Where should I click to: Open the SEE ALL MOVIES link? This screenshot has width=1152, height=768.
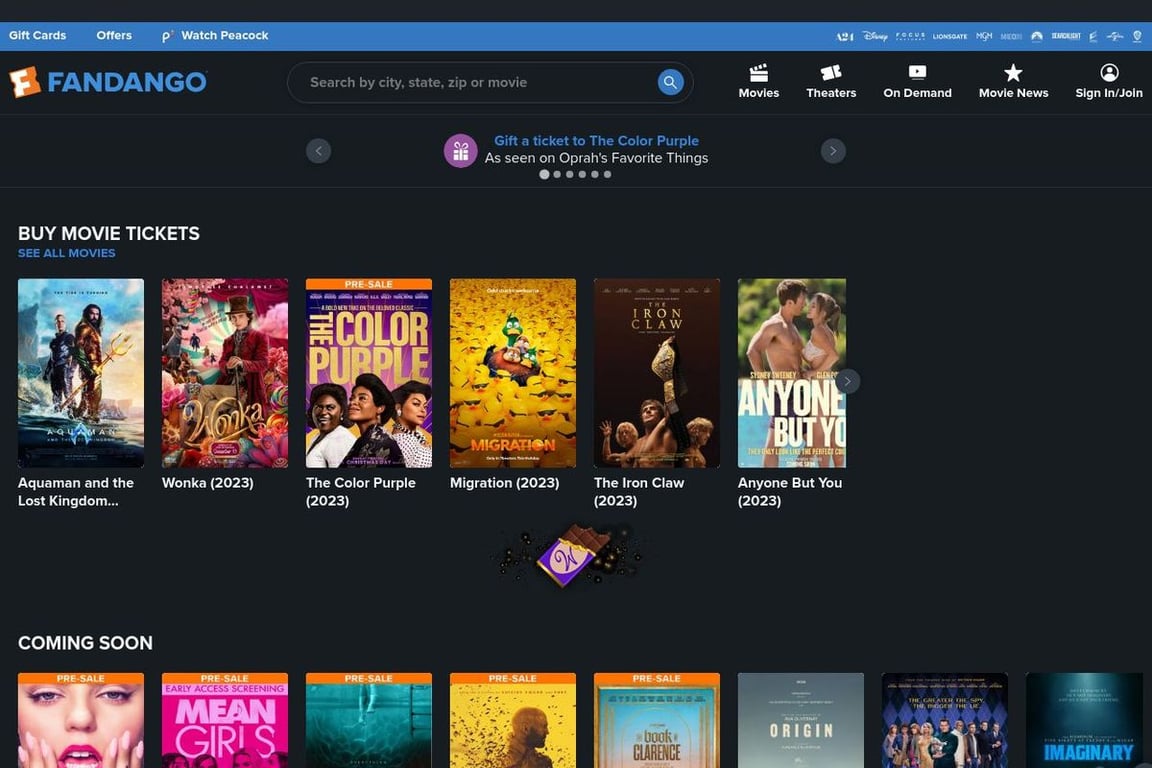pyautogui.click(x=66, y=253)
